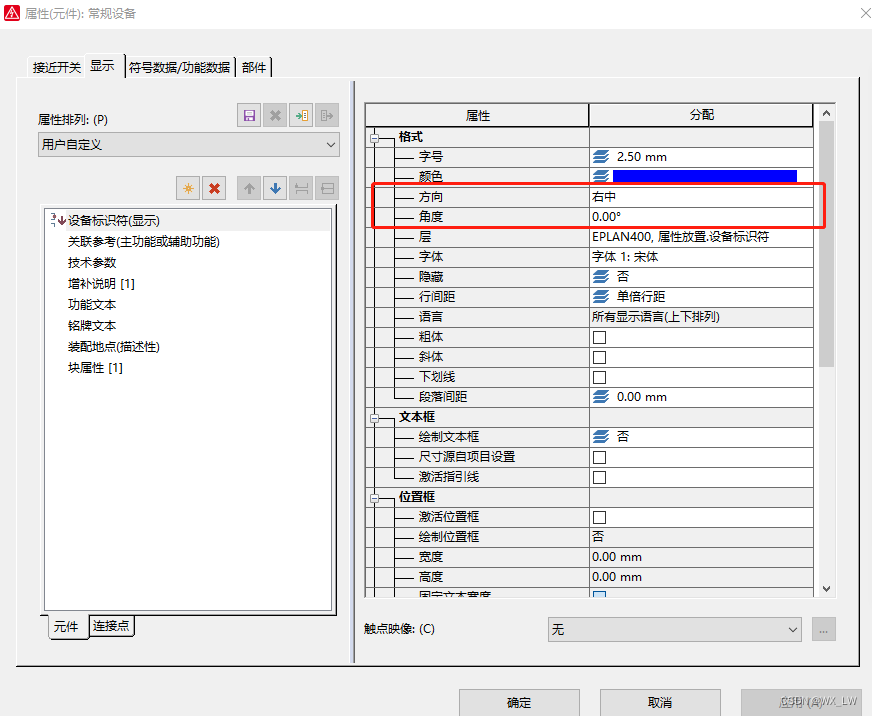This screenshot has width=872, height=716.
Task: Click the 绘制位置框 value 否
Action: point(701,537)
